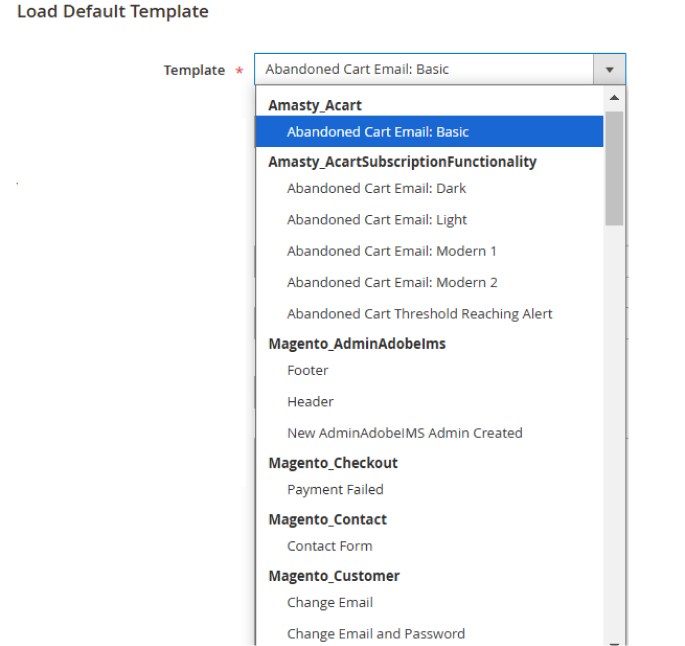Click Amasty_AcartSubscriptionFunctionality group heading
This screenshot has width=685, height=646.
coord(402,162)
